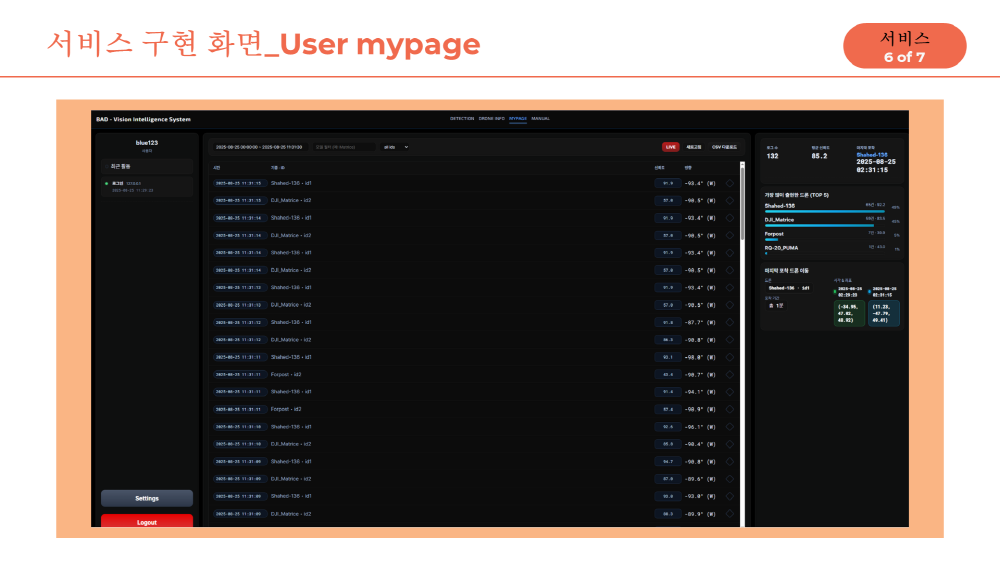The height and width of the screenshot is (562, 1000).
Task: Click the diamond icon on the 11:31:13 DJI_Matrice row
Action: (730, 305)
